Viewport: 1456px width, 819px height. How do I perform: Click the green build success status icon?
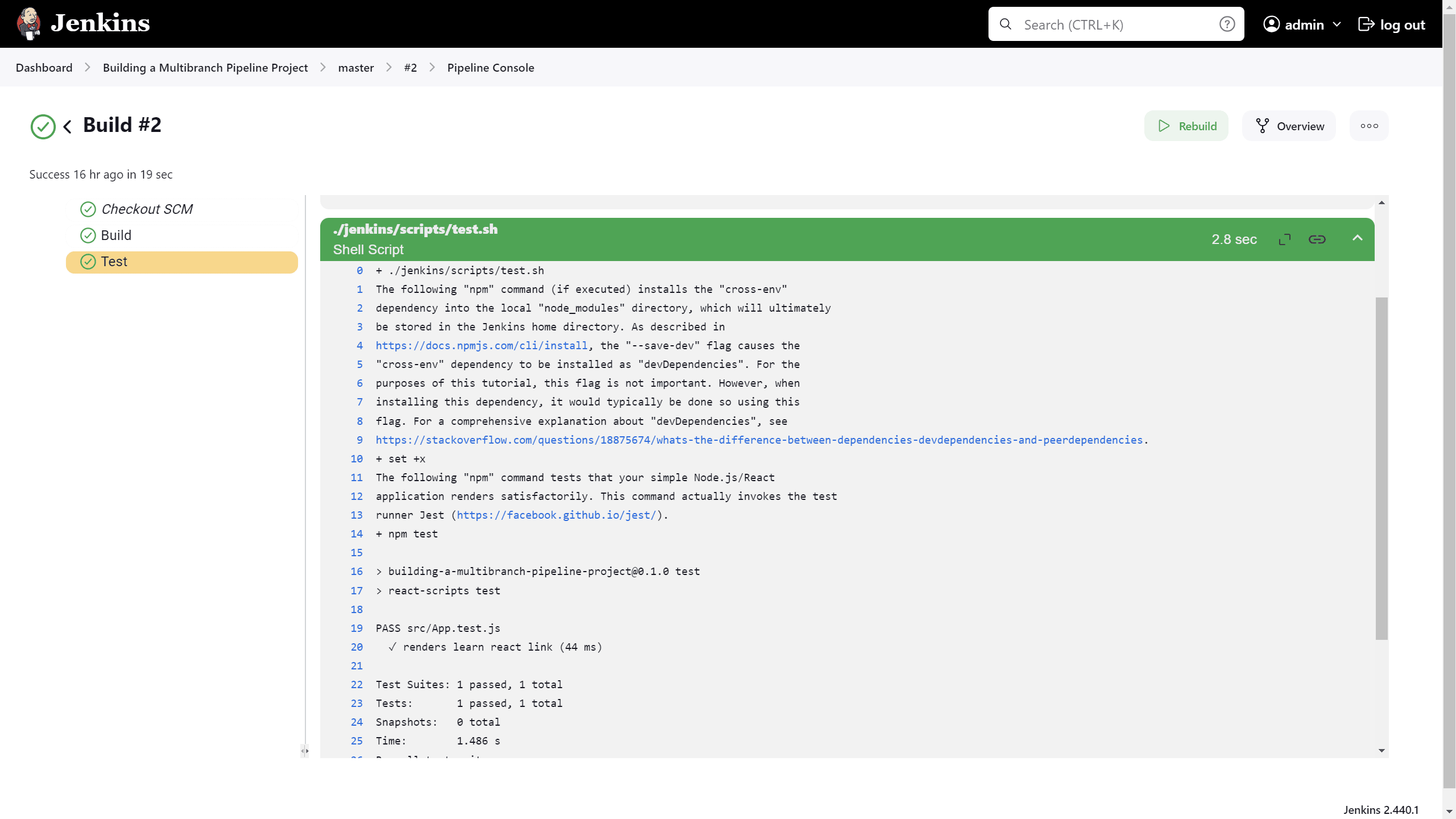[43, 126]
